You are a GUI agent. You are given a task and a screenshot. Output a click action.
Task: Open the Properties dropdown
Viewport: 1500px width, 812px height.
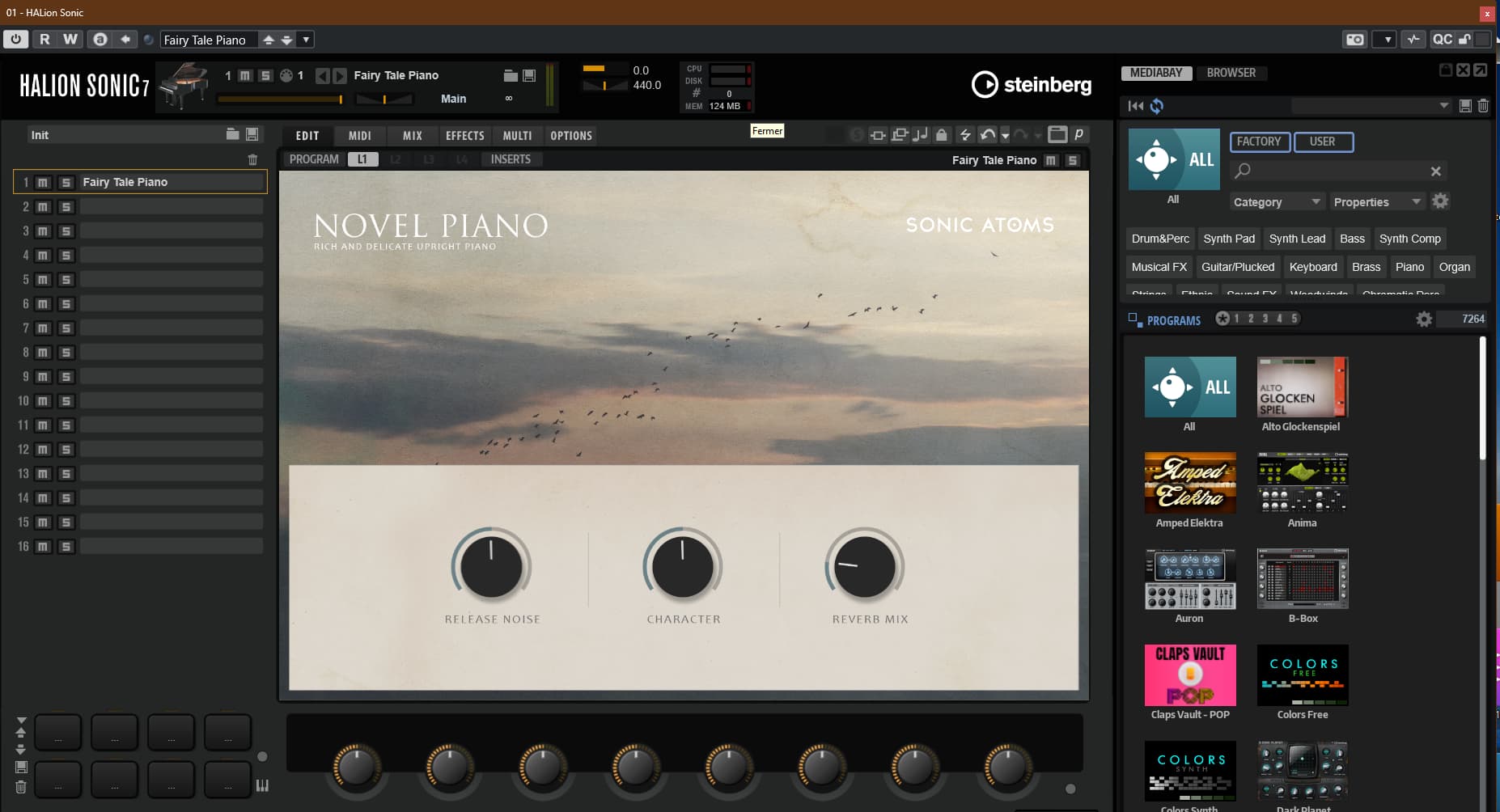point(1377,202)
